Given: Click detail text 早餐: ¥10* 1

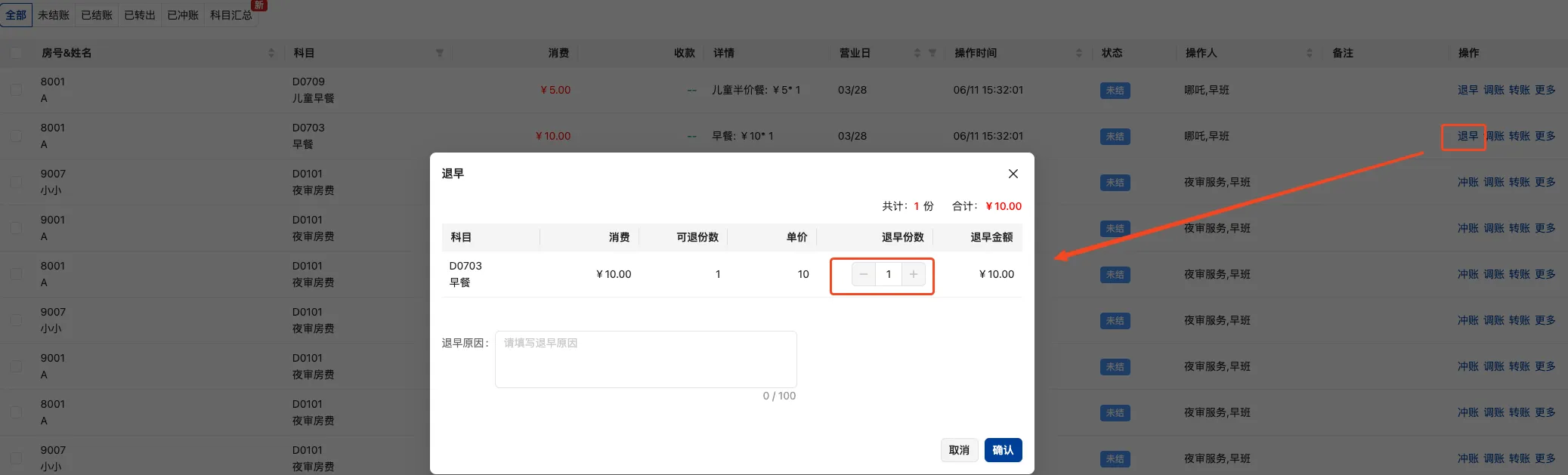Looking at the screenshot, I should [x=743, y=136].
